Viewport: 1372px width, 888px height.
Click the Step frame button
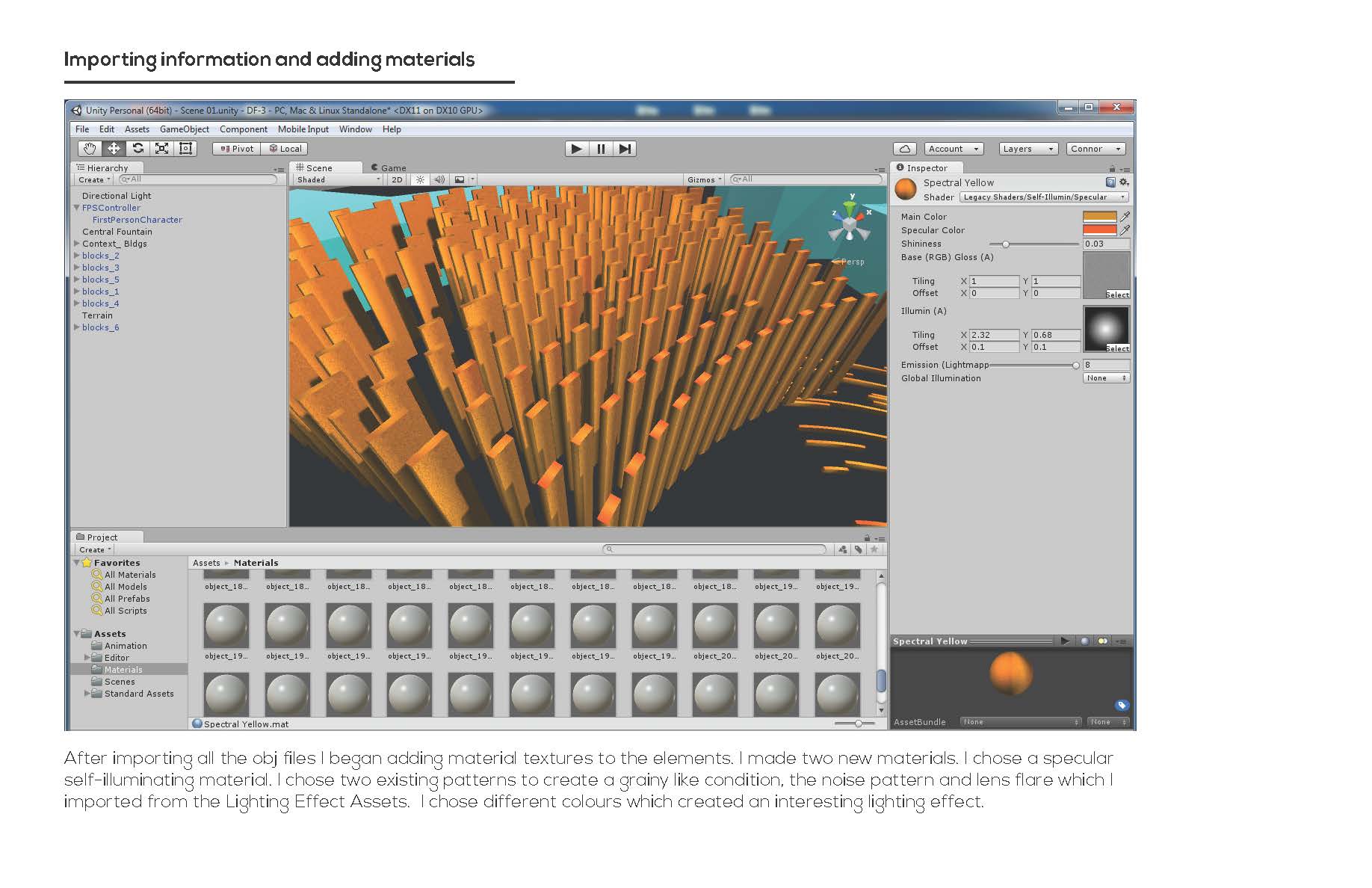[x=625, y=149]
